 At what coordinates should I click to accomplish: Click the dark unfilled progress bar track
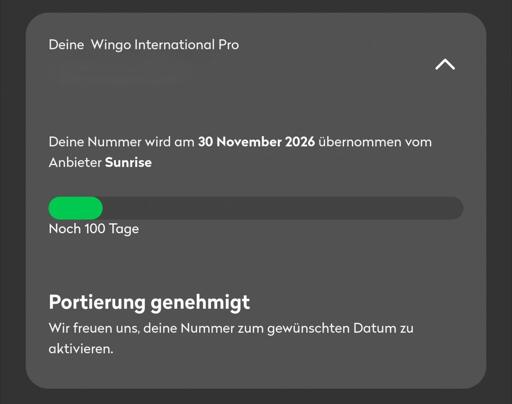coord(283,208)
